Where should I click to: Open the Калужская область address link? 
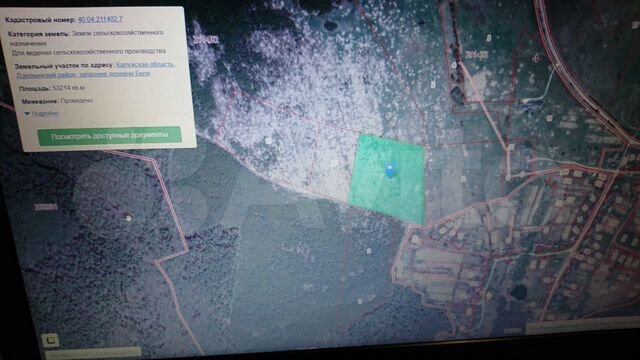pos(146,64)
